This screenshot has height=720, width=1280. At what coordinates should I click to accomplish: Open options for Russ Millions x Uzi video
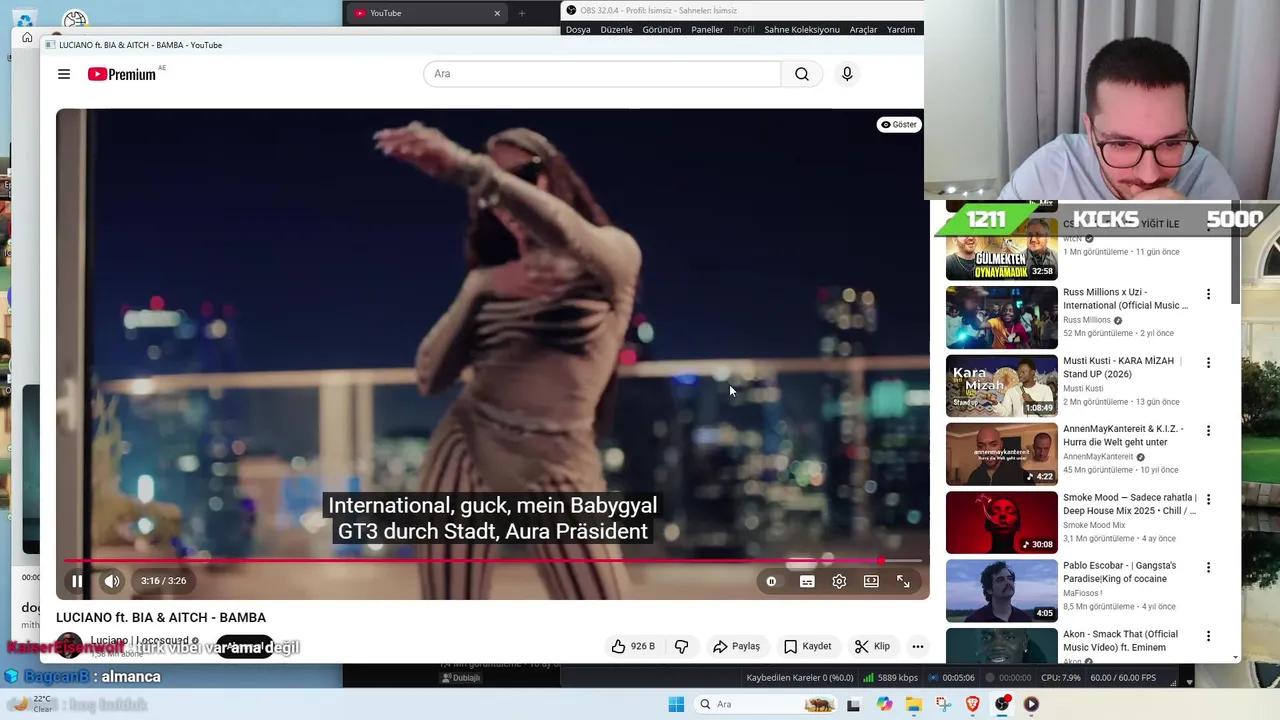click(1208, 294)
